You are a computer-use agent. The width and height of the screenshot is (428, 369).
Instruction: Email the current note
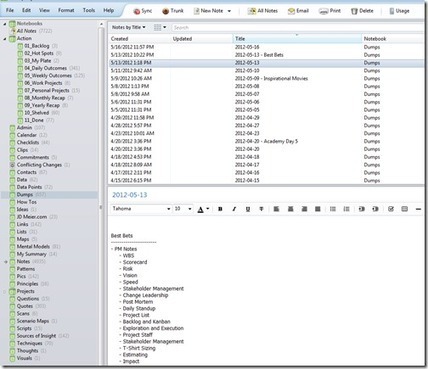tap(298, 11)
